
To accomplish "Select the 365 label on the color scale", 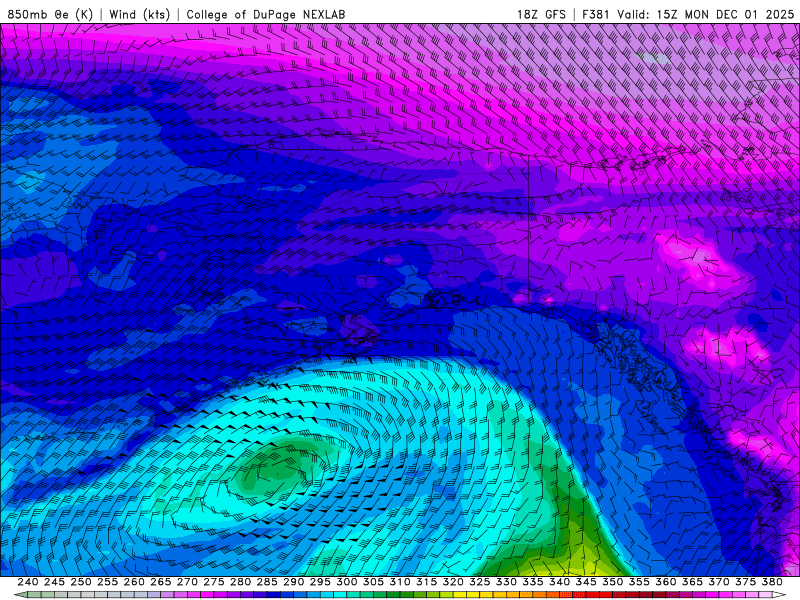I will [x=692, y=582].
